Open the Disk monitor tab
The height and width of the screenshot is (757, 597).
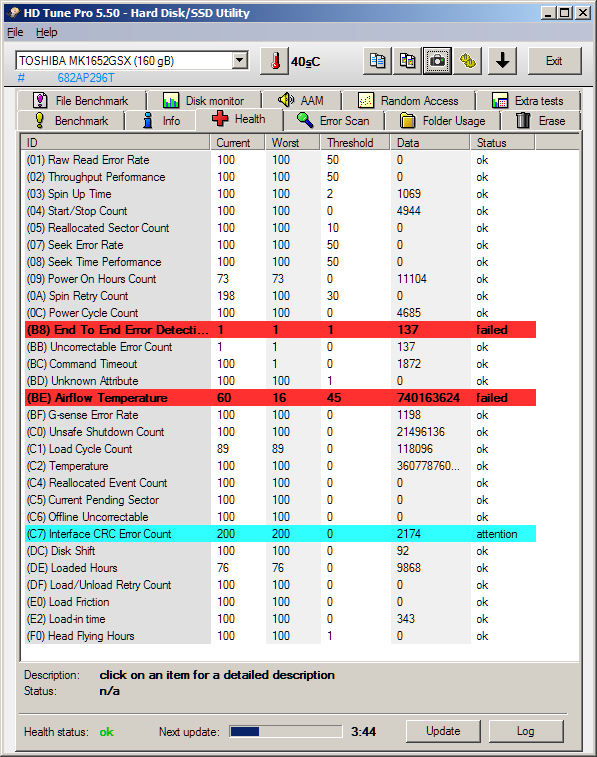(x=204, y=100)
